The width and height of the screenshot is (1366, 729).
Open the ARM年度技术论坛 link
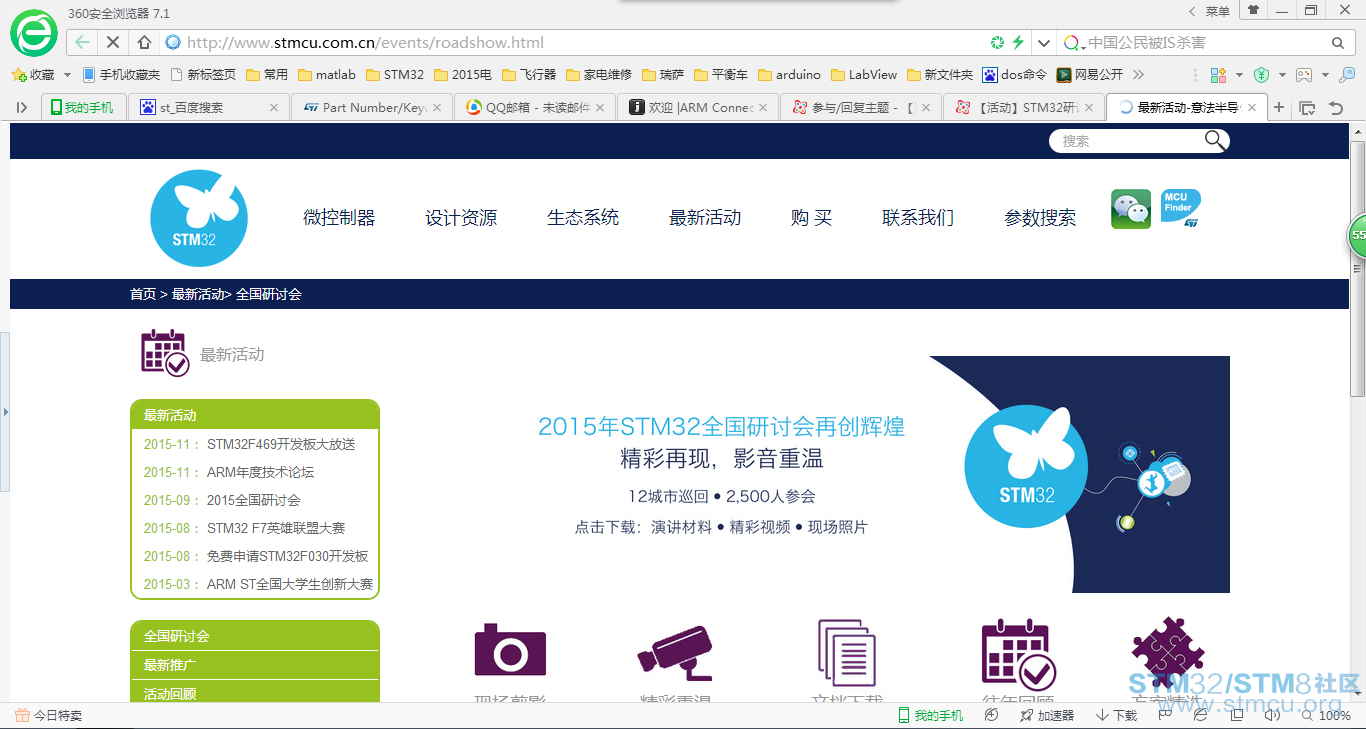coord(261,472)
